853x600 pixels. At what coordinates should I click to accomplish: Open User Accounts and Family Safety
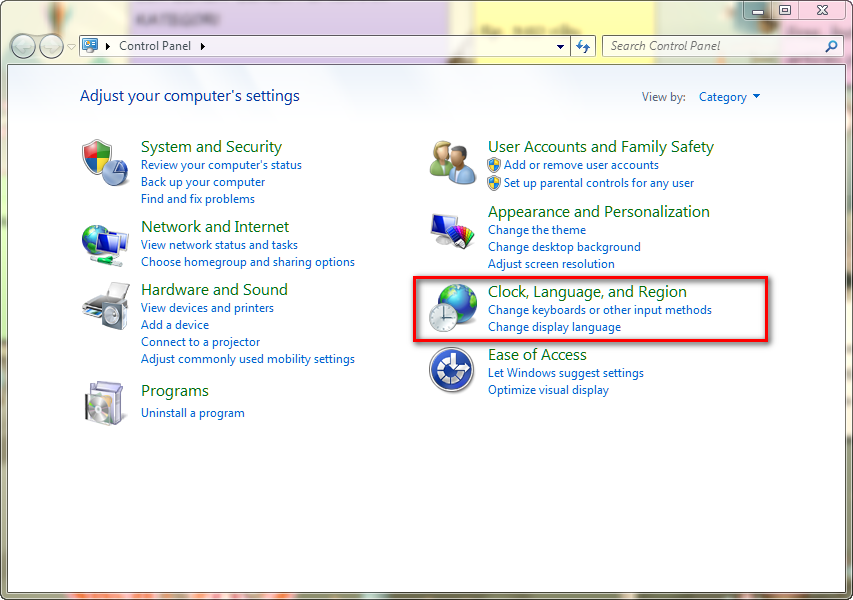coord(601,147)
